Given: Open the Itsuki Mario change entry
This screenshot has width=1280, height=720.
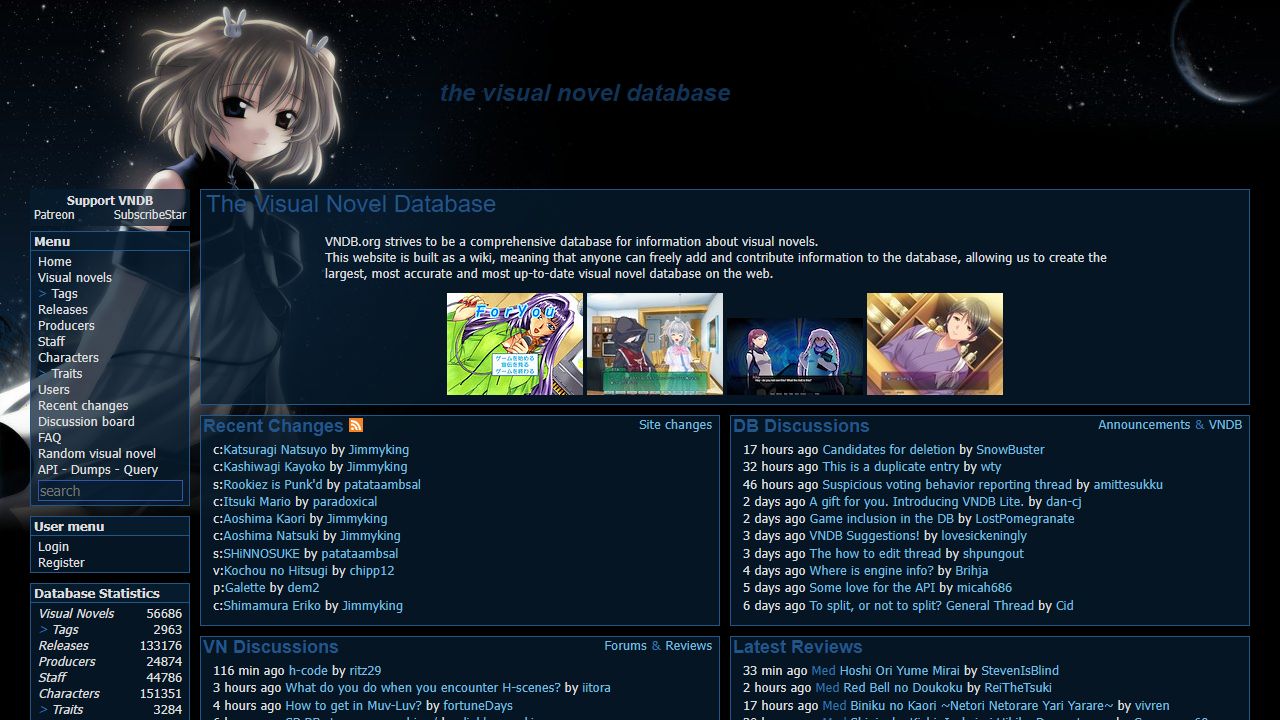Looking at the screenshot, I should tap(257, 502).
